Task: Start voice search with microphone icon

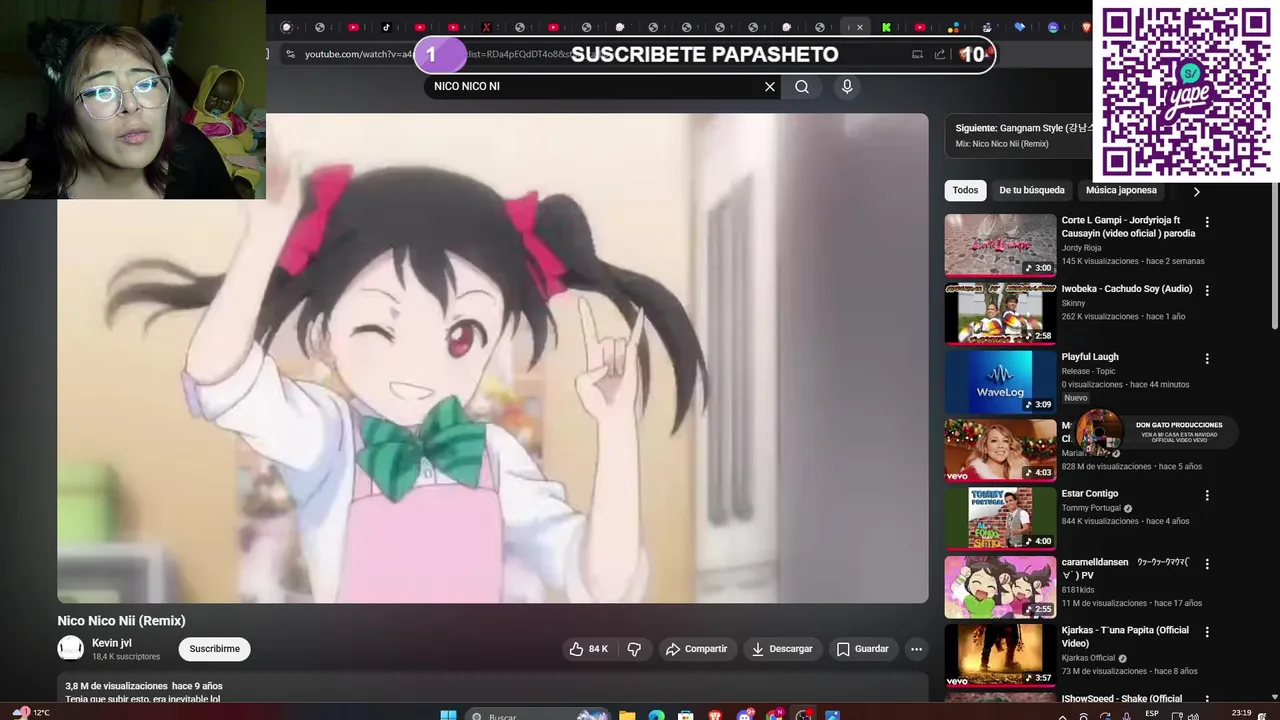Action: 847,87
